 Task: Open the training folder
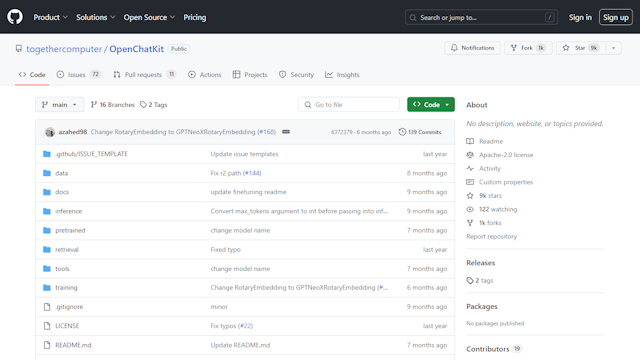[x=66, y=287]
